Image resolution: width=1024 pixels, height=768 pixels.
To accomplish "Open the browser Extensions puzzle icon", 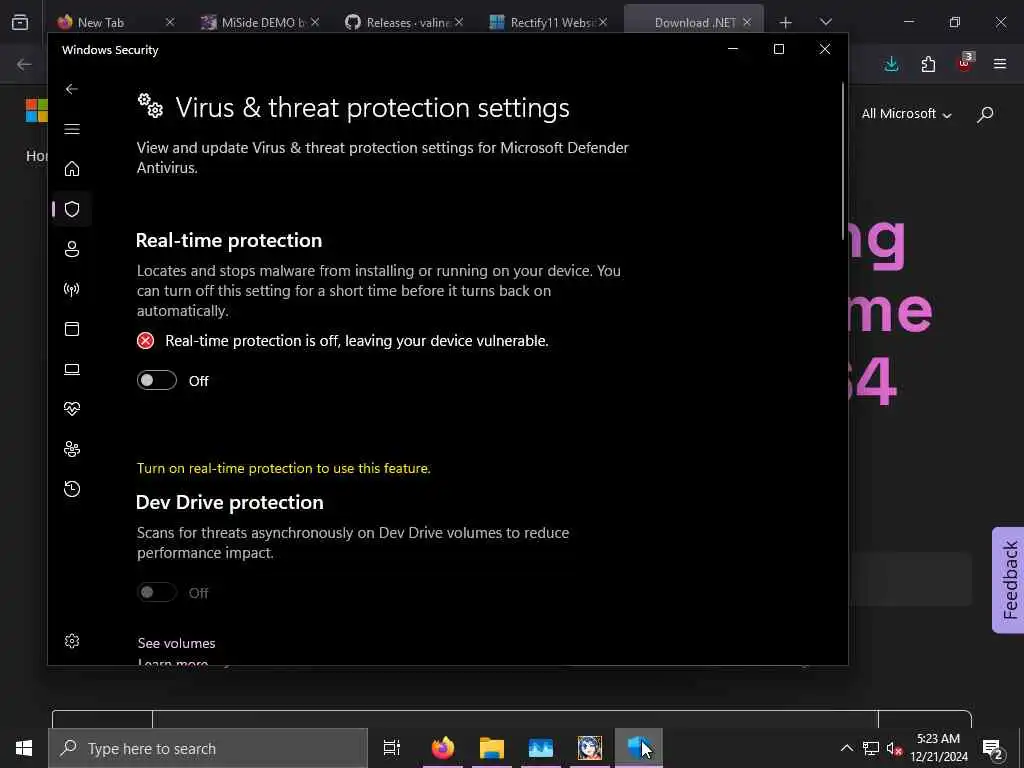I will (x=928, y=64).
